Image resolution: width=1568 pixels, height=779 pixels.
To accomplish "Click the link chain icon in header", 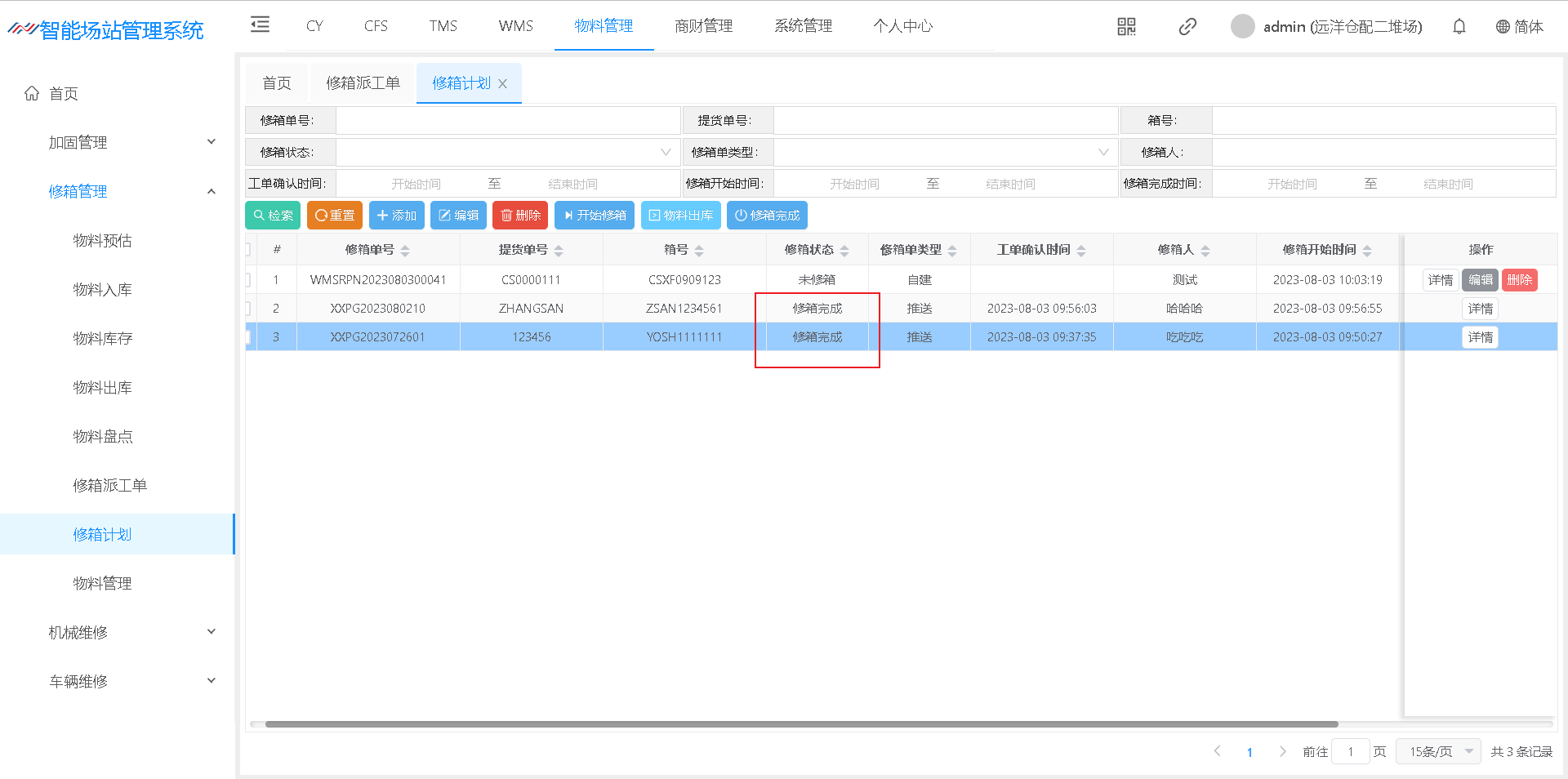I will click(x=1187, y=27).
